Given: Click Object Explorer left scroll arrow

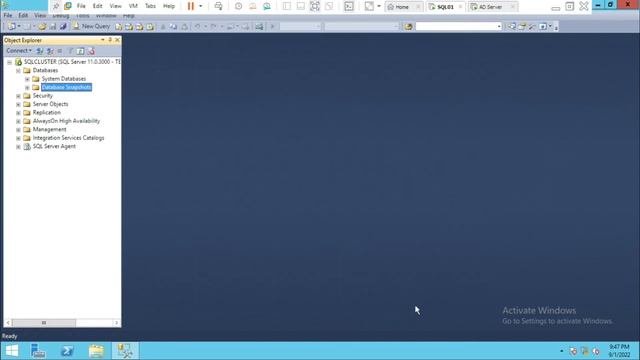Looking at the screenshot, I should [8, 323].
